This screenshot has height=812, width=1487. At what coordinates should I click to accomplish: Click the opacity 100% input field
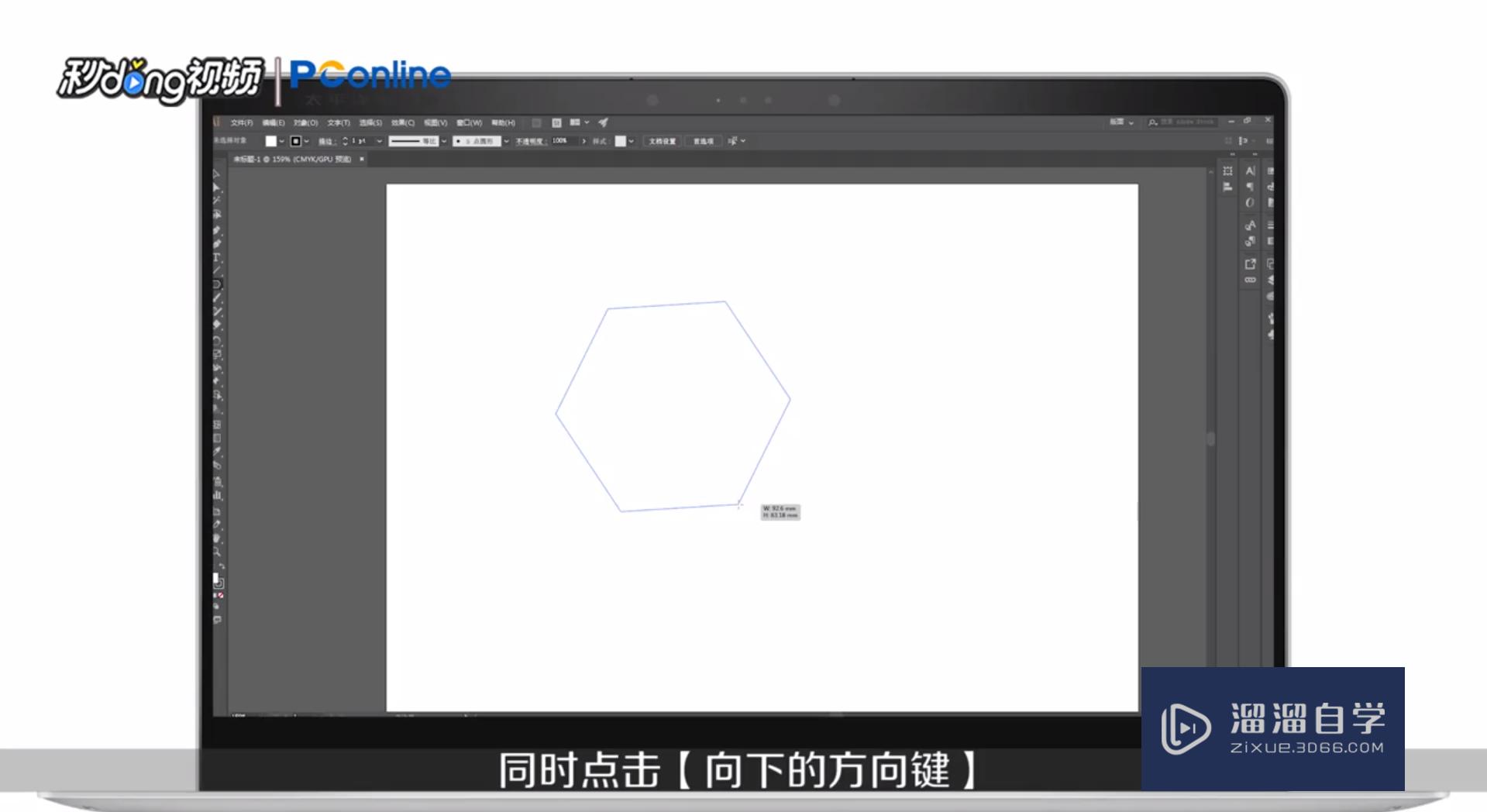click(564, 141)
